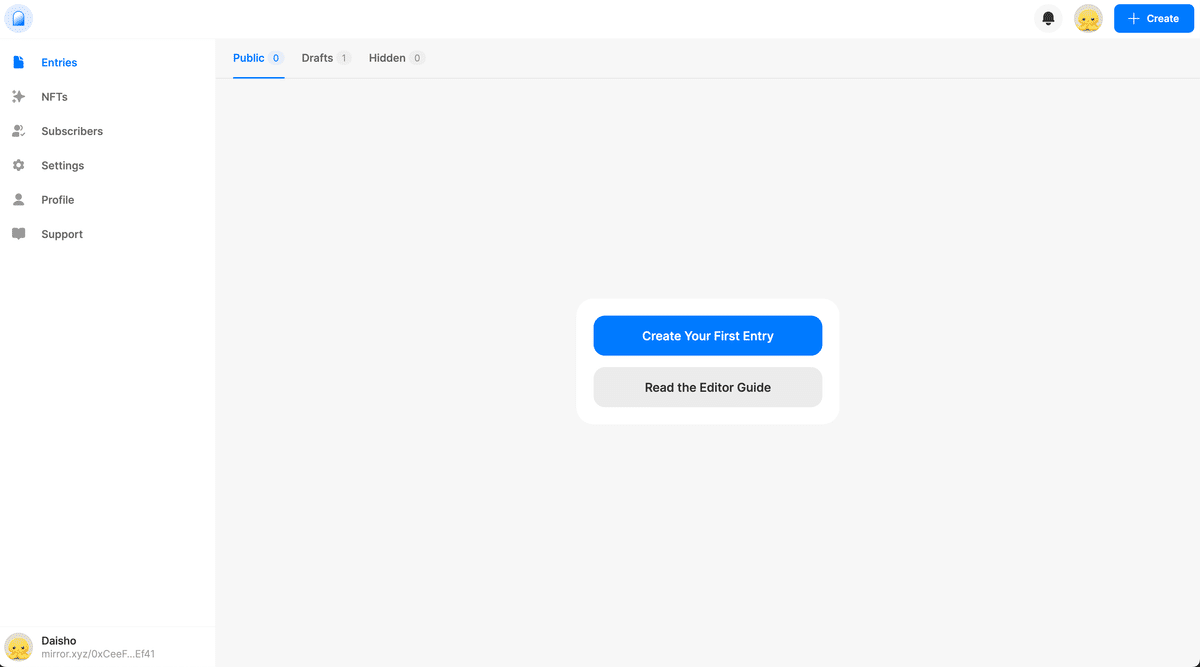Viewport: 1200px width, 667px height.
Task: Select the Public tab
Action: [x=248, y=57]
